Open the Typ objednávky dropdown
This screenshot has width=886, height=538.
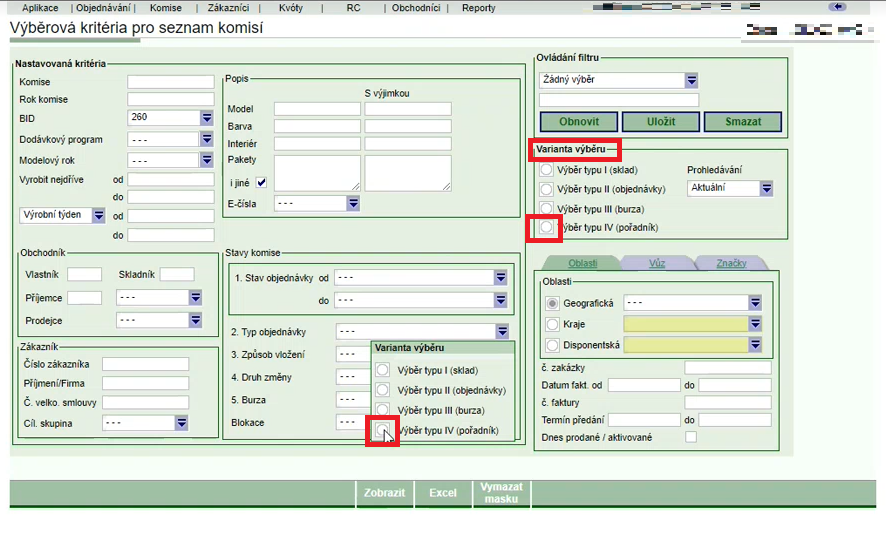click(x=500, y=332)
